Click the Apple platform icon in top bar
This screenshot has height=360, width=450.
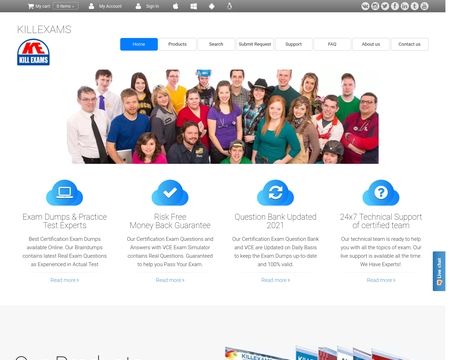(175, 6)
